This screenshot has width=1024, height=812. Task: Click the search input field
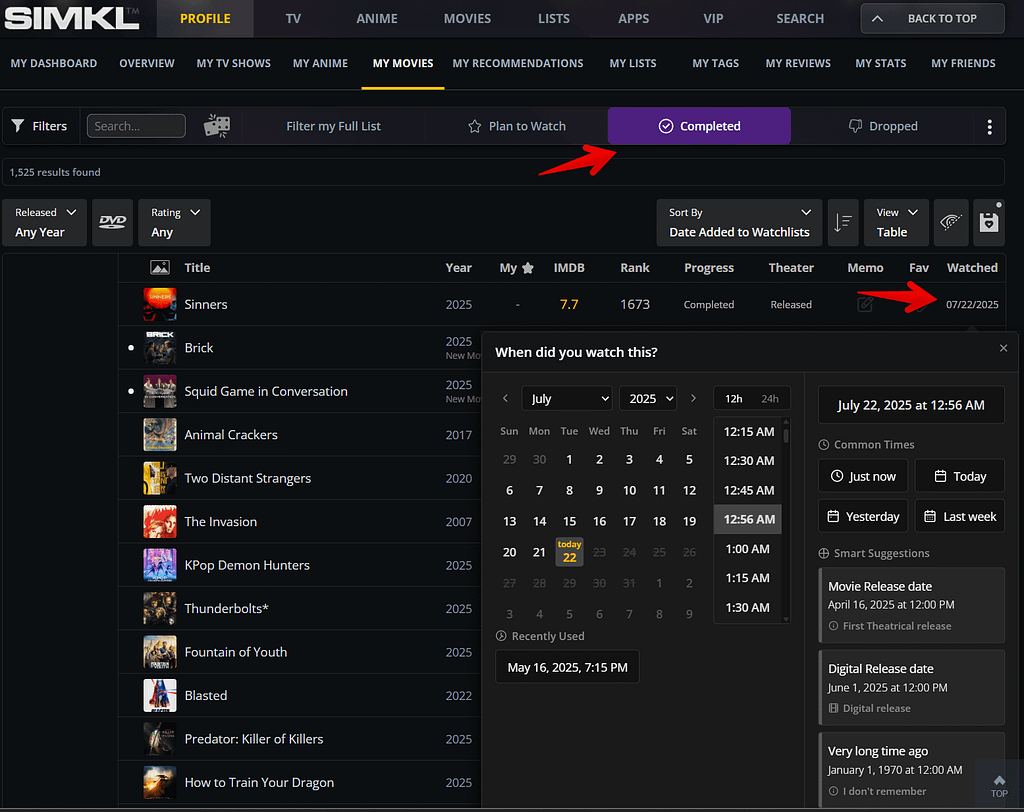pyautogui.click(x=136, y=126)
